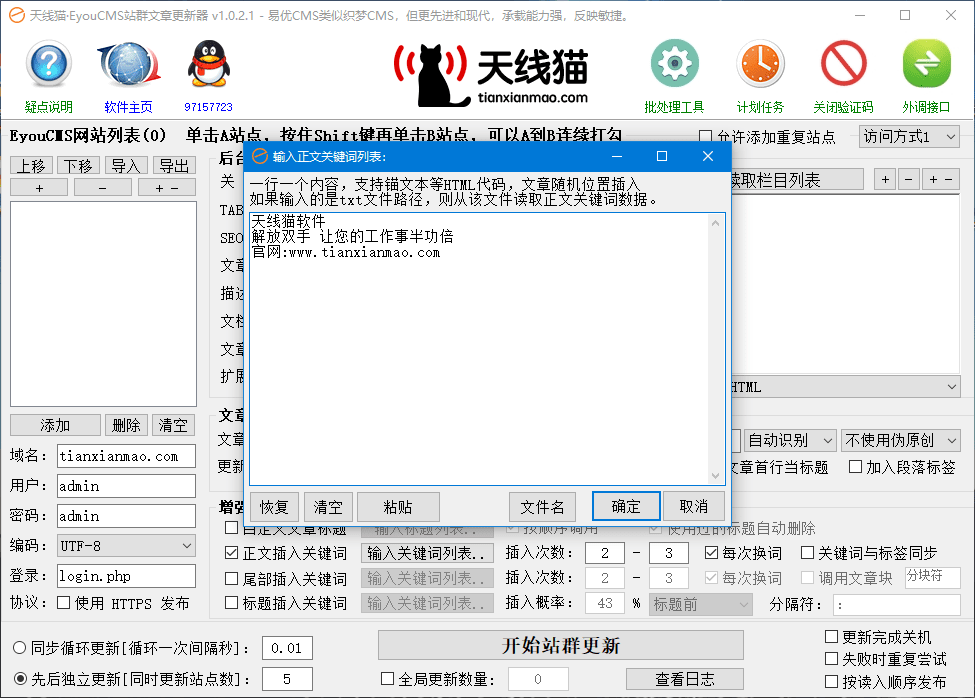
Task: Click the 同时更新站点数 field showing 5
Action: coord(287,679)
